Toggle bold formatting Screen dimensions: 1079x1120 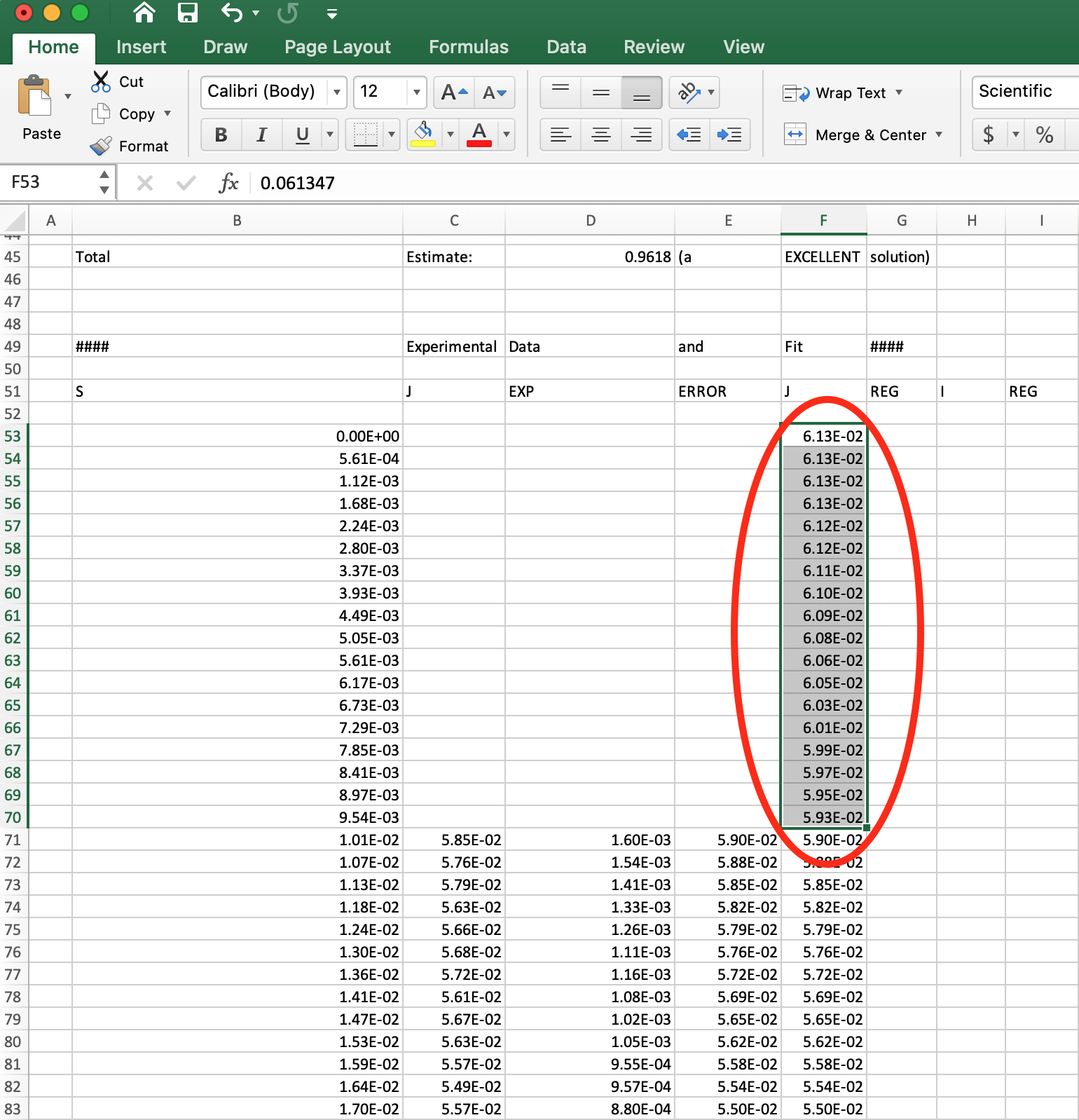pyautogui.click(x=221, y=135)
